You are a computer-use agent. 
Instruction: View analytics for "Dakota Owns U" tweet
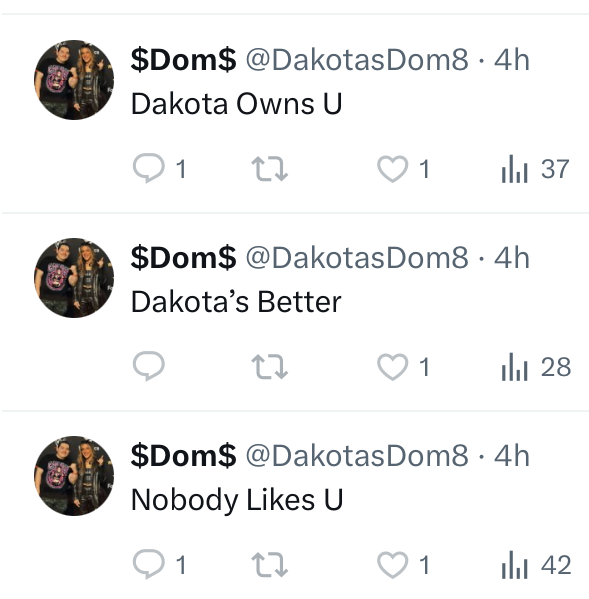pos(536,168)
